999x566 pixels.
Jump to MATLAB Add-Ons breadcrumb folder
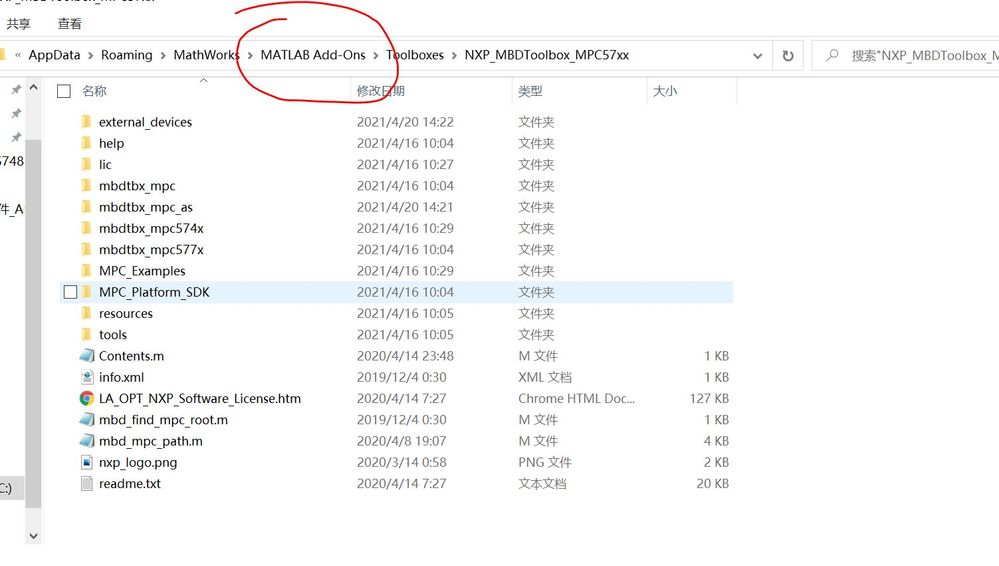pyautogui.click(x=313, y=55)
